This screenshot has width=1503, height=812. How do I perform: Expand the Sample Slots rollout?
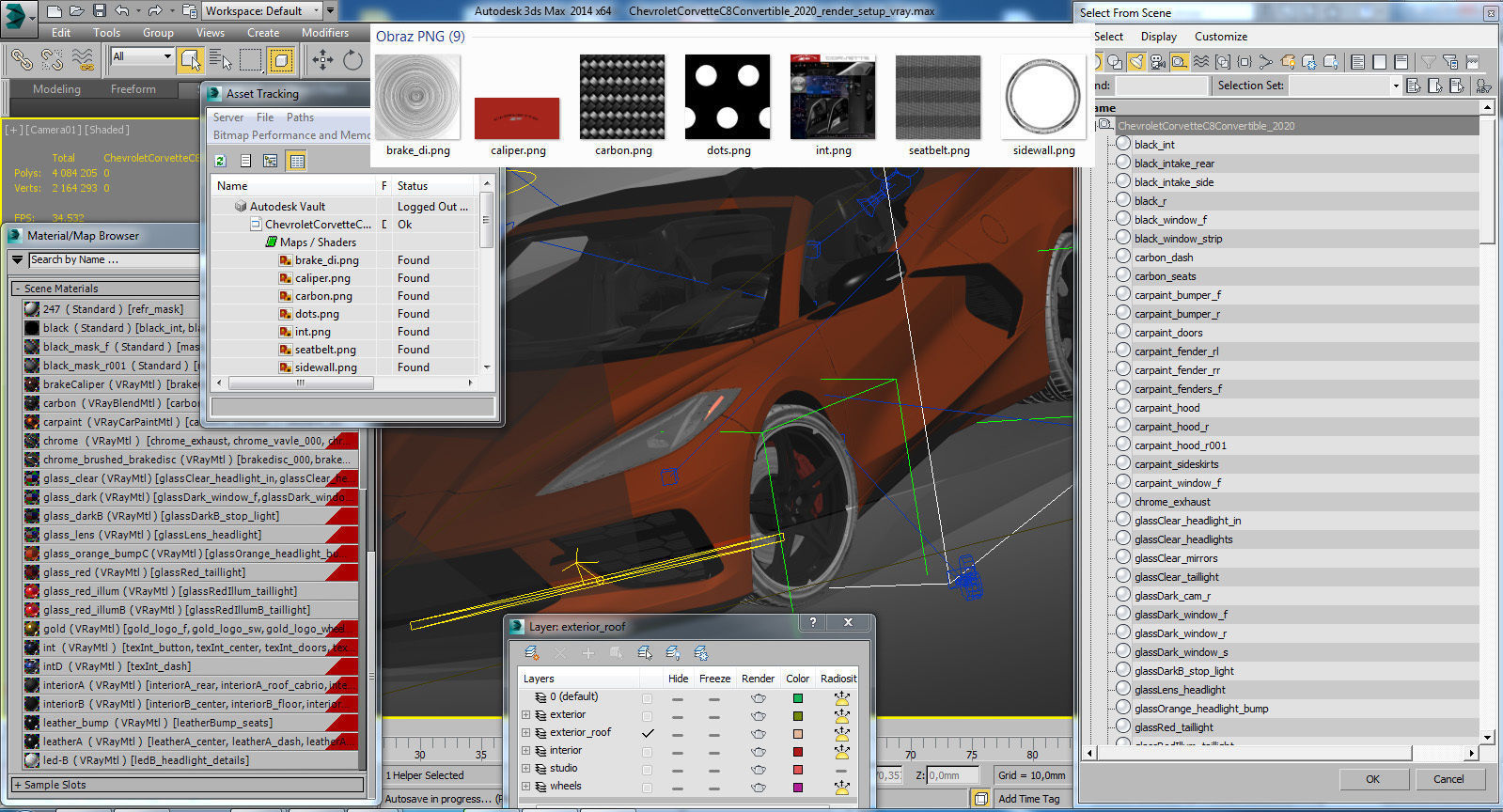tap(18, 785)
